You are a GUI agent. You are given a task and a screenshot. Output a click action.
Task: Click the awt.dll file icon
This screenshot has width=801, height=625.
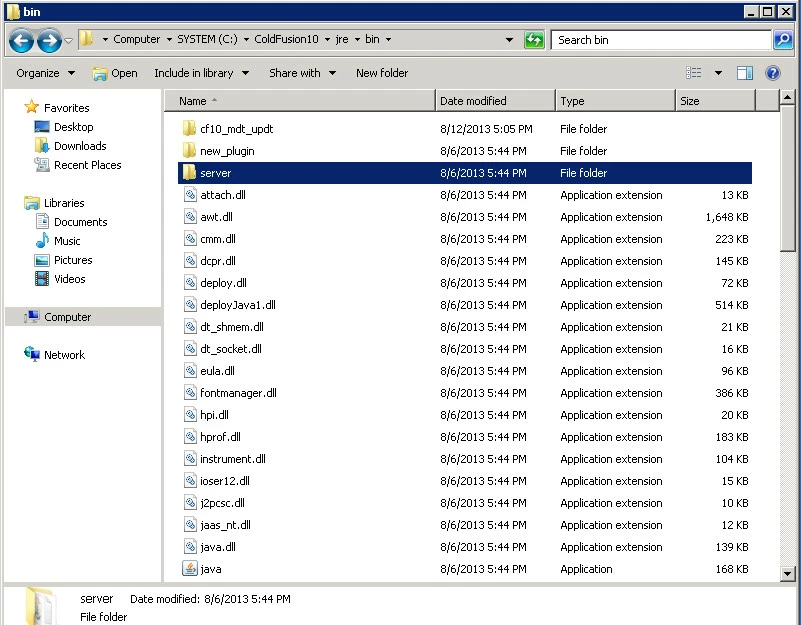190,217
